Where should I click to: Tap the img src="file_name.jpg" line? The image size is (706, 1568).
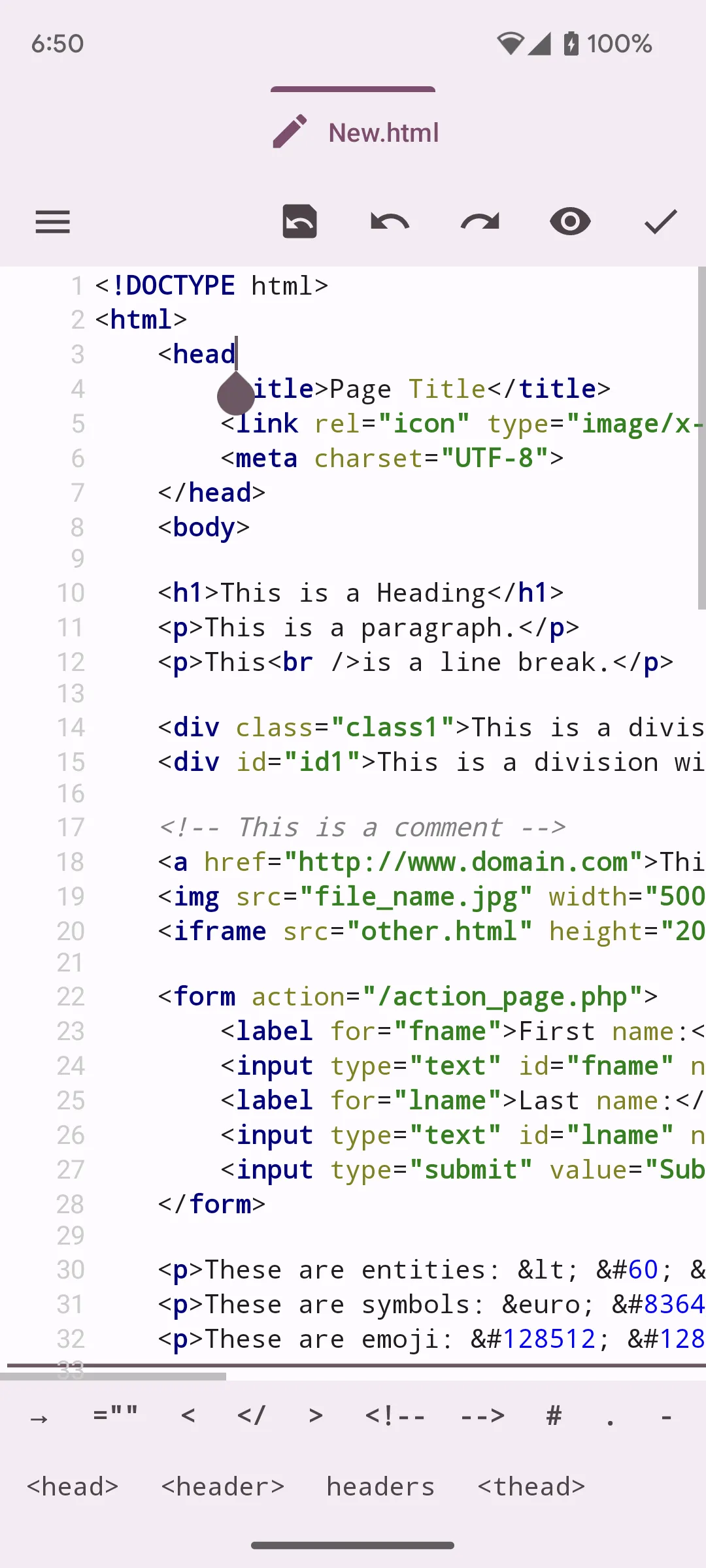tap(431, 897)
